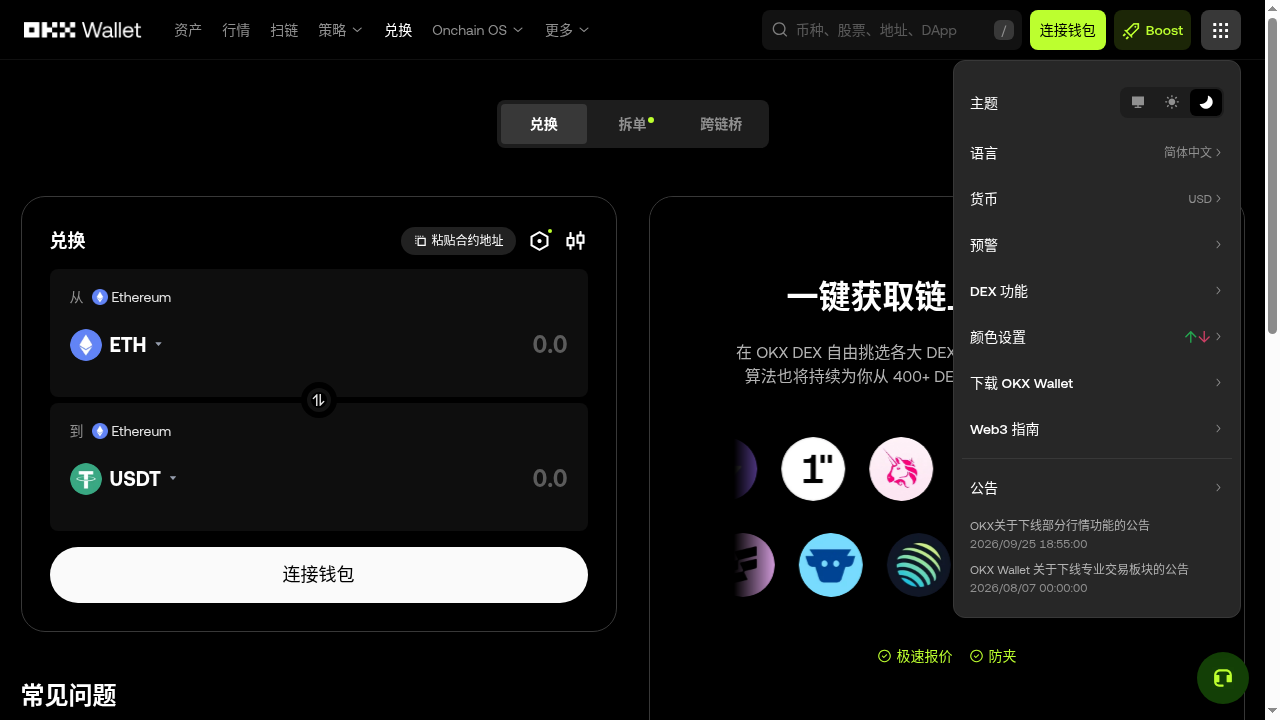Open the candlestick chart icon

[x=575, y=241]
